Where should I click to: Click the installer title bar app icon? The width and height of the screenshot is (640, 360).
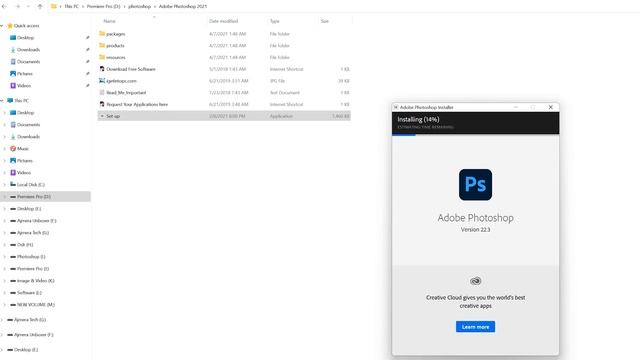tap(396, 107)
